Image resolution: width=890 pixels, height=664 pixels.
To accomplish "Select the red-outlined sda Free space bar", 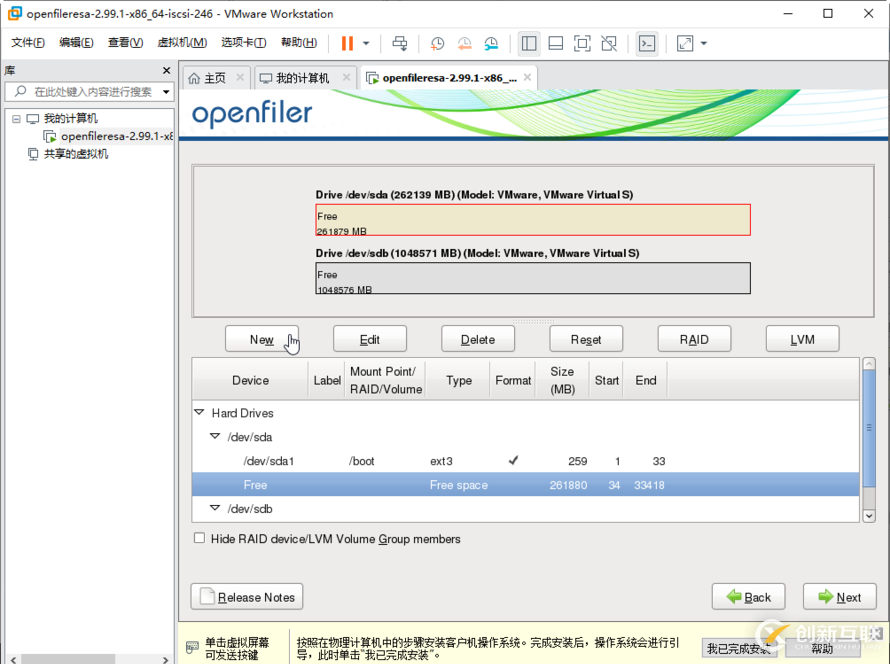I will pyautogui.click(x=532, y=220).
